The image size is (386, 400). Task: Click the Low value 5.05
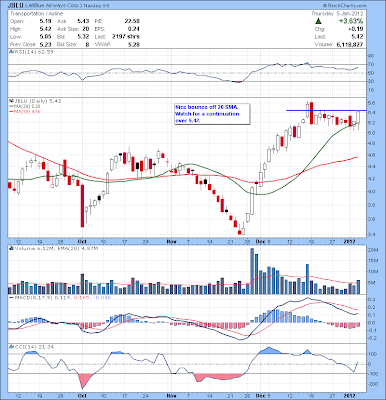(45, 37)
